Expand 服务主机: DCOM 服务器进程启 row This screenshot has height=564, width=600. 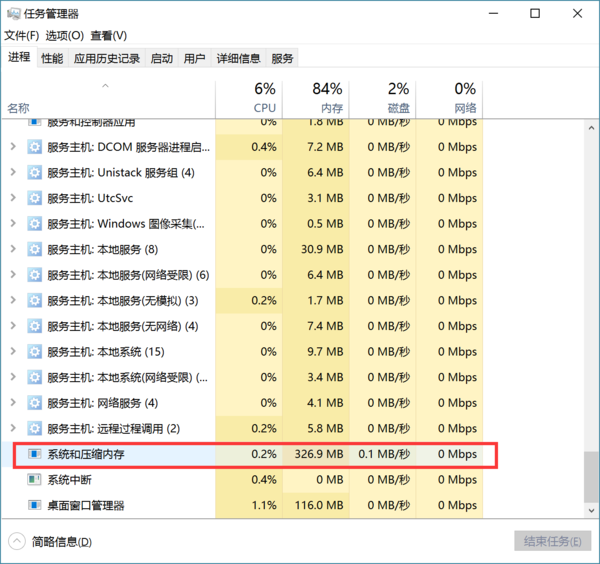point(13,147)
